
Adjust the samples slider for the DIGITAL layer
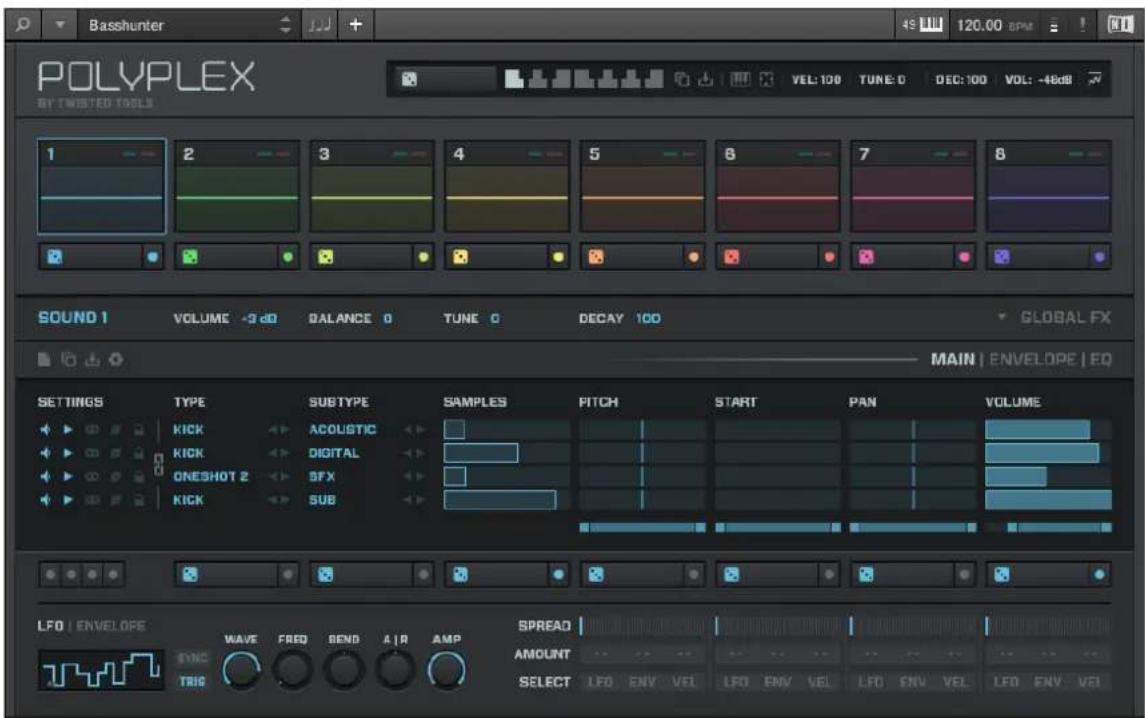(x=507, y=453)
